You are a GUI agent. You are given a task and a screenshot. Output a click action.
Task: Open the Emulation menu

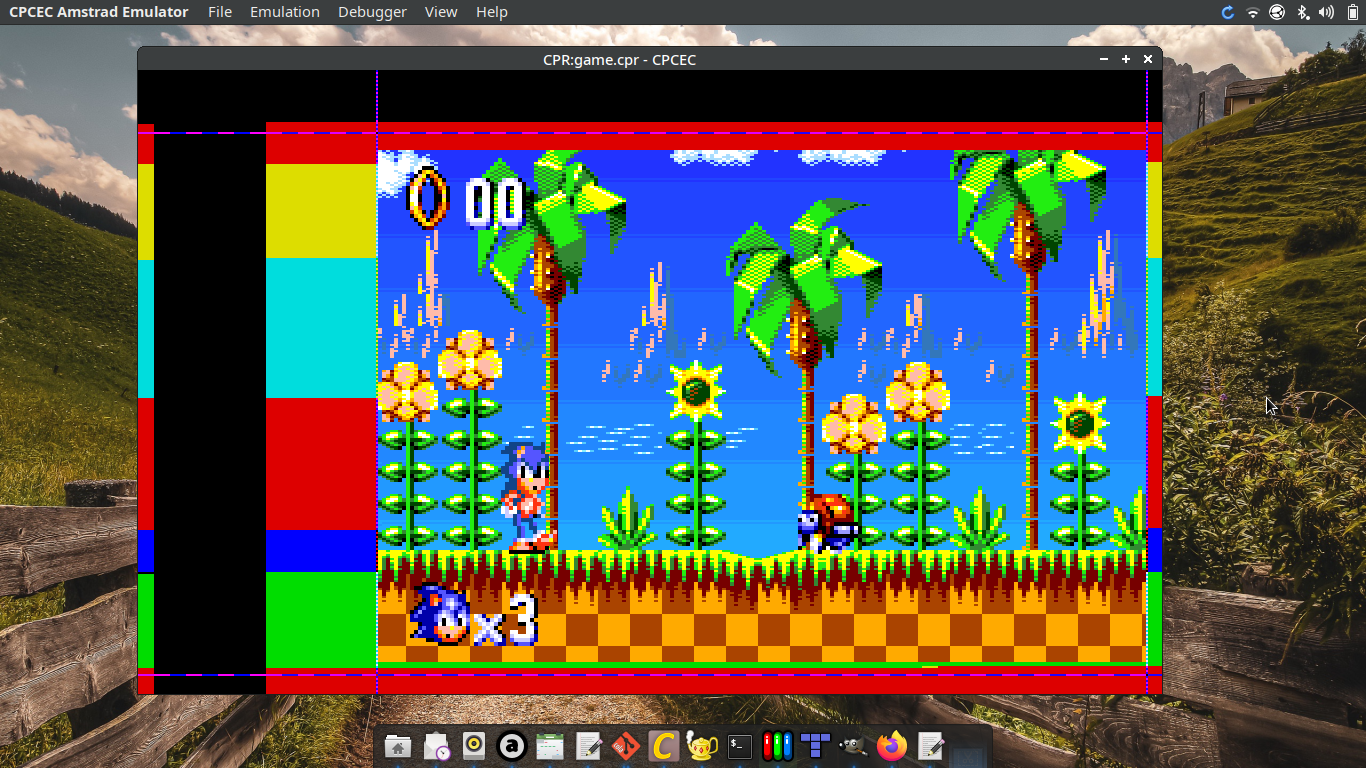pos(285,12)
